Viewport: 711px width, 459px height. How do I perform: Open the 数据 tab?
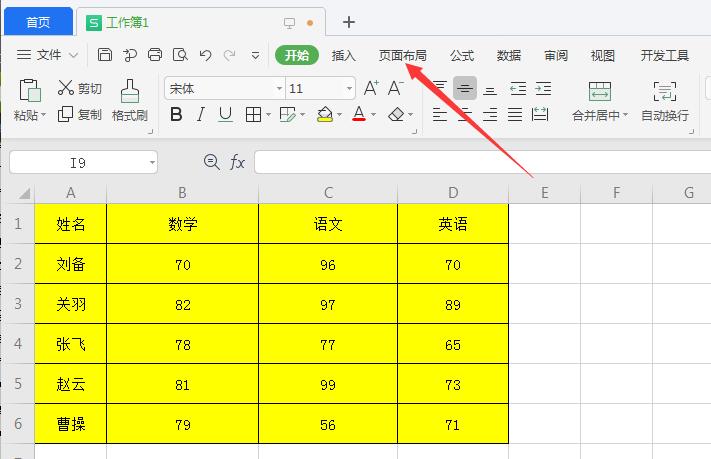pos(509,55)
